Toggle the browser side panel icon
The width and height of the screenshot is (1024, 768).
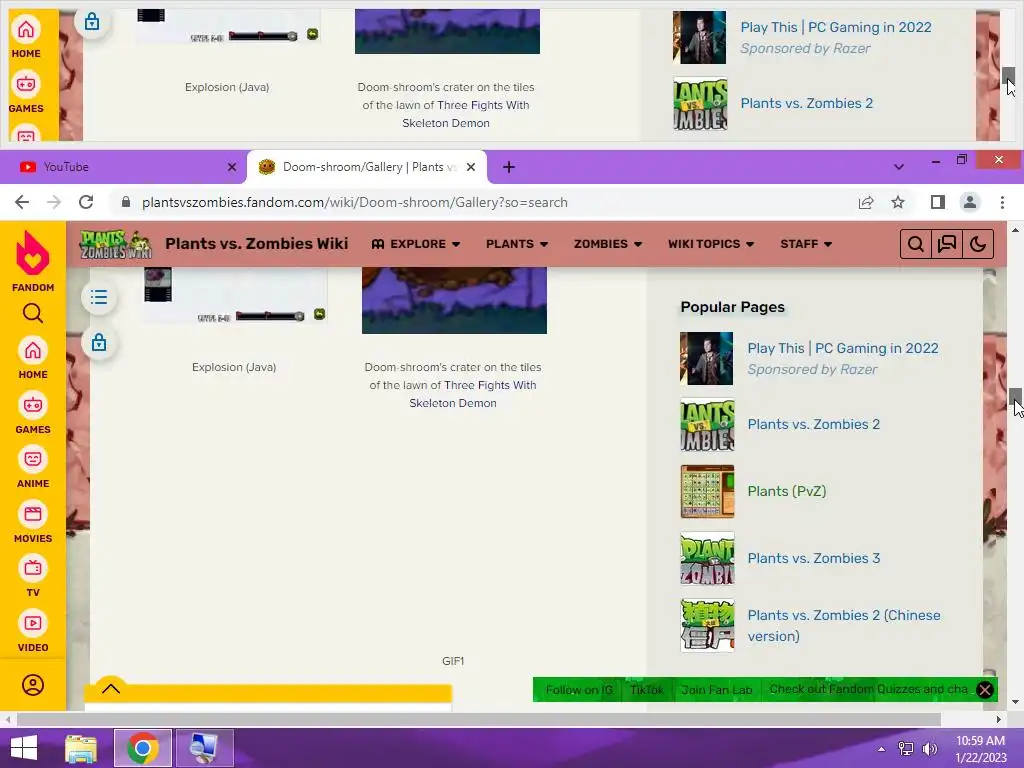938,202
